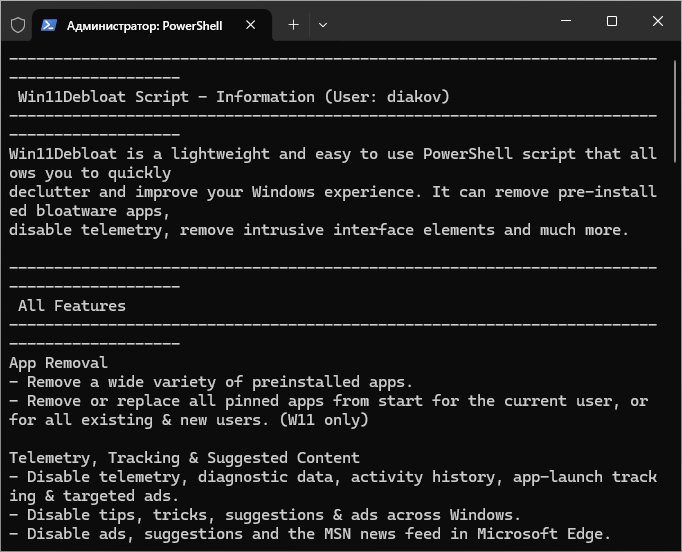Click the vertical scrollbar thumb
Image resolution: width=682 pixels, height=552 pixels.
click(x=675, y=111)
